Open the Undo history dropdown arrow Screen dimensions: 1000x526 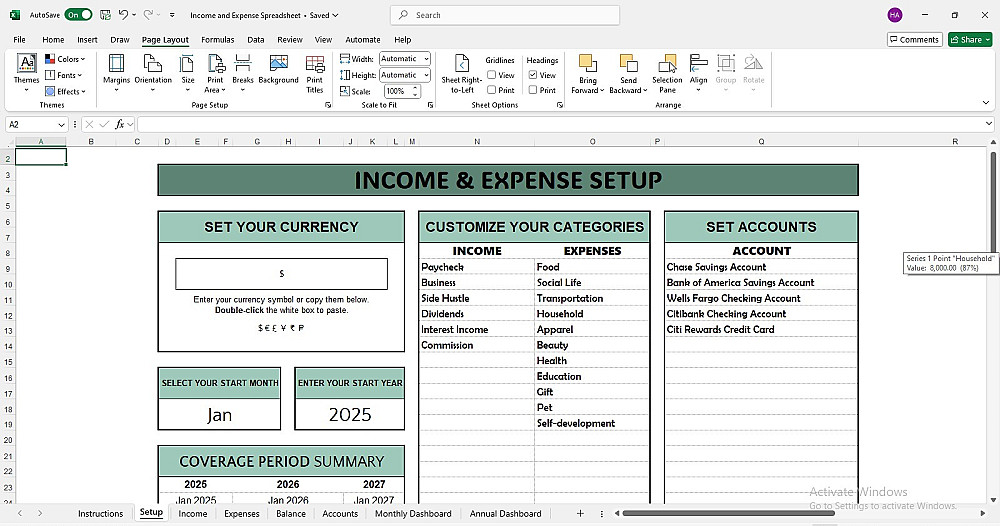point(134,15)
